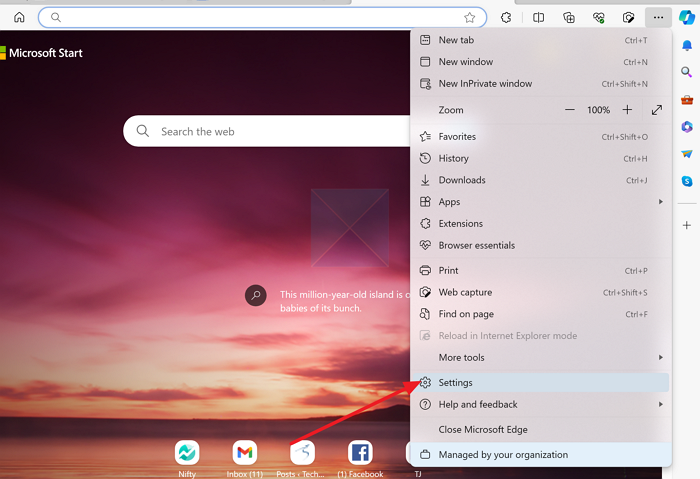This screenshot has width=700, height=479.
Task: Select New tab menu entry
Action: (541, 40)
